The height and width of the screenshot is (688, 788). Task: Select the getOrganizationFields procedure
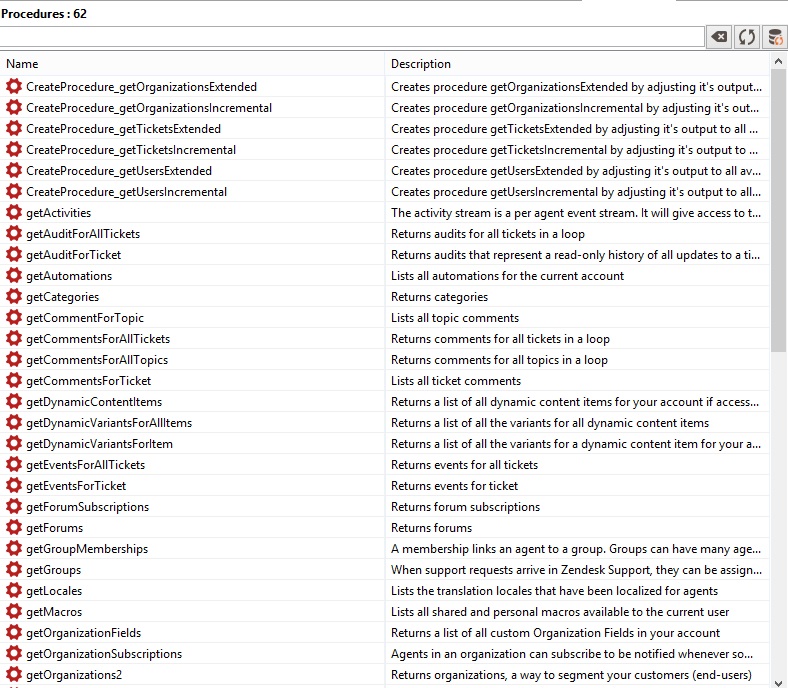tap(84, 633)
